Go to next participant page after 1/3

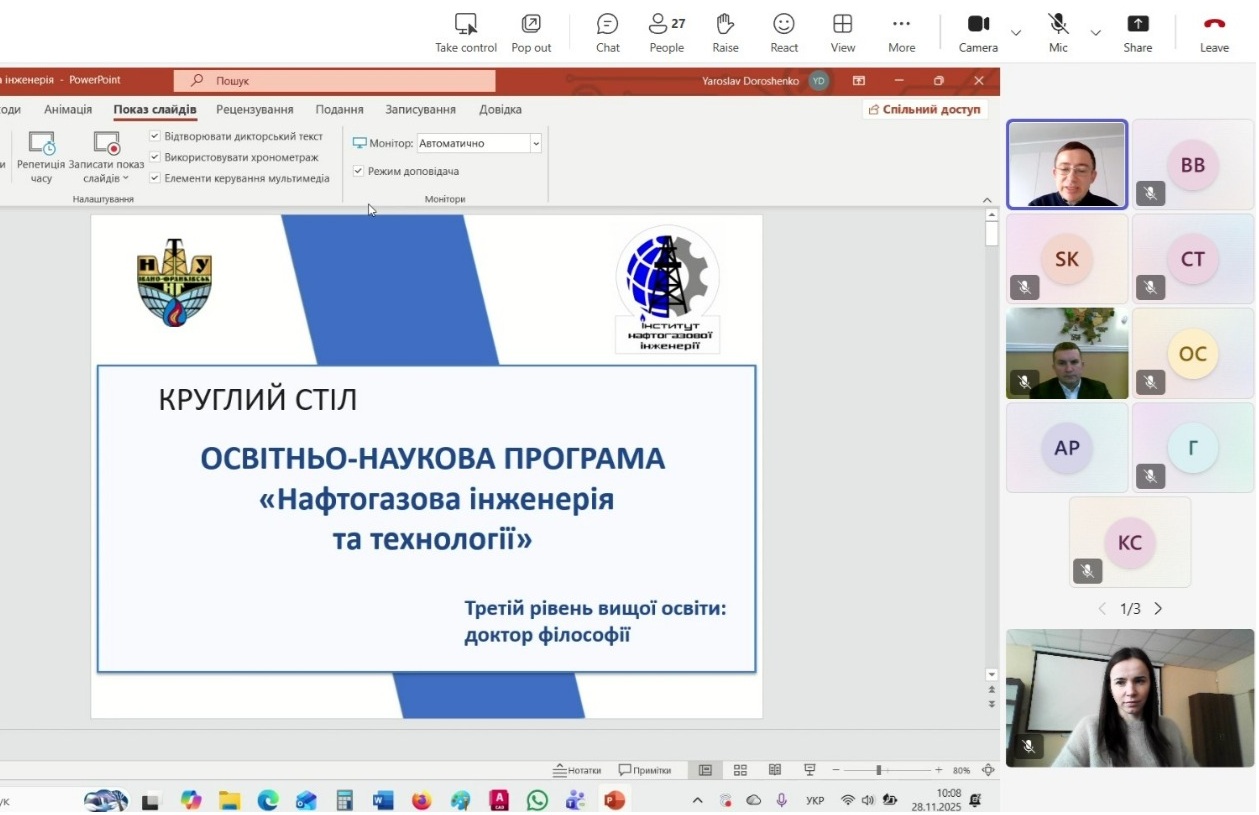(1158, 607)
